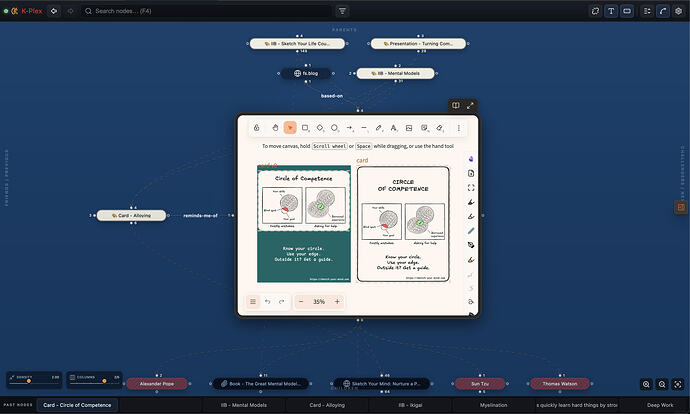Switch to Card - Alloying past node

point(327,405)
